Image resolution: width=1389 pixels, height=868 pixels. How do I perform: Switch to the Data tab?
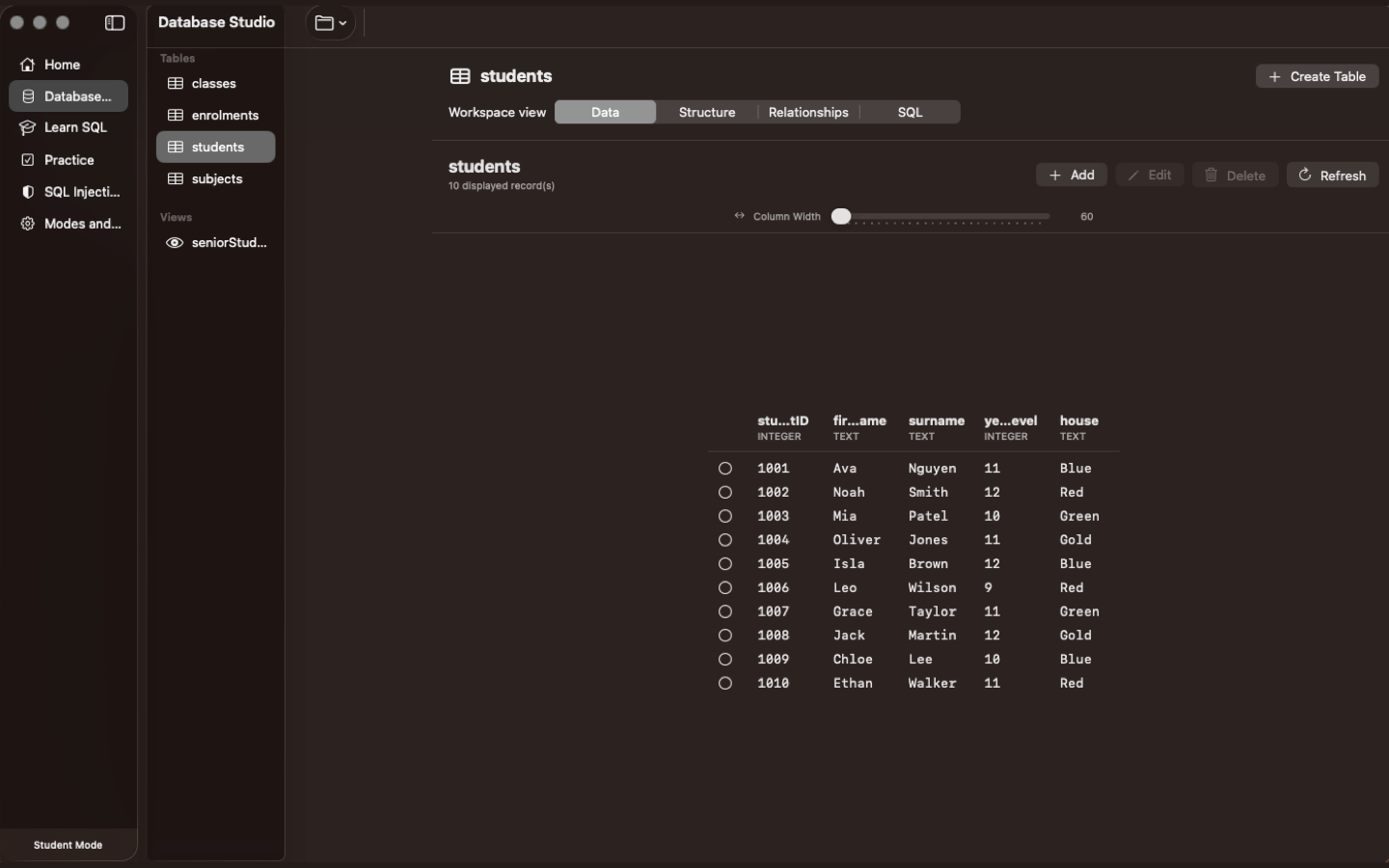coord(605,112)
